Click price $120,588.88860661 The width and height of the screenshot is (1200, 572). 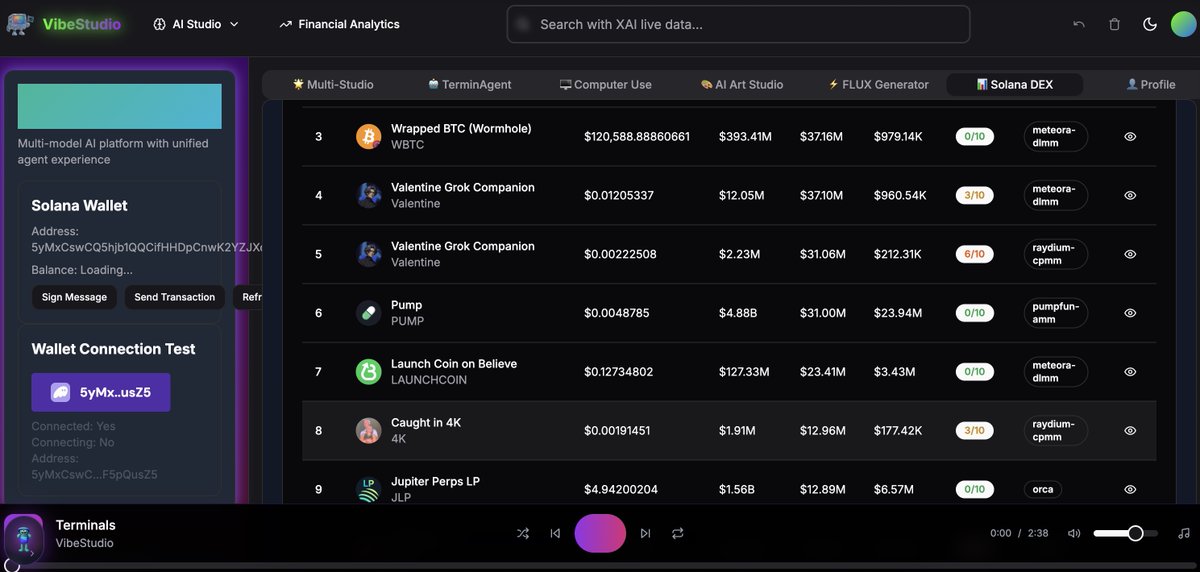[x=637, y=136]
